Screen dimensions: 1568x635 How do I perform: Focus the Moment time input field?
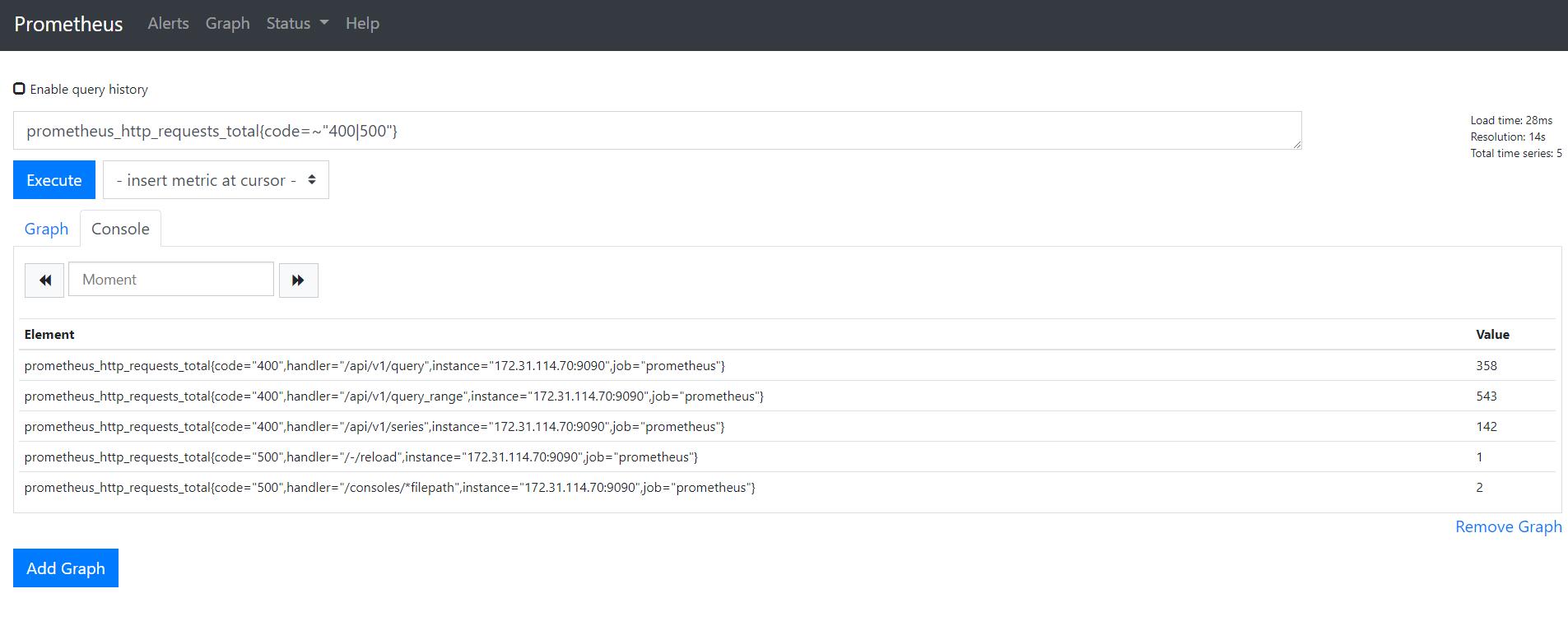click(x=171, y=280)
